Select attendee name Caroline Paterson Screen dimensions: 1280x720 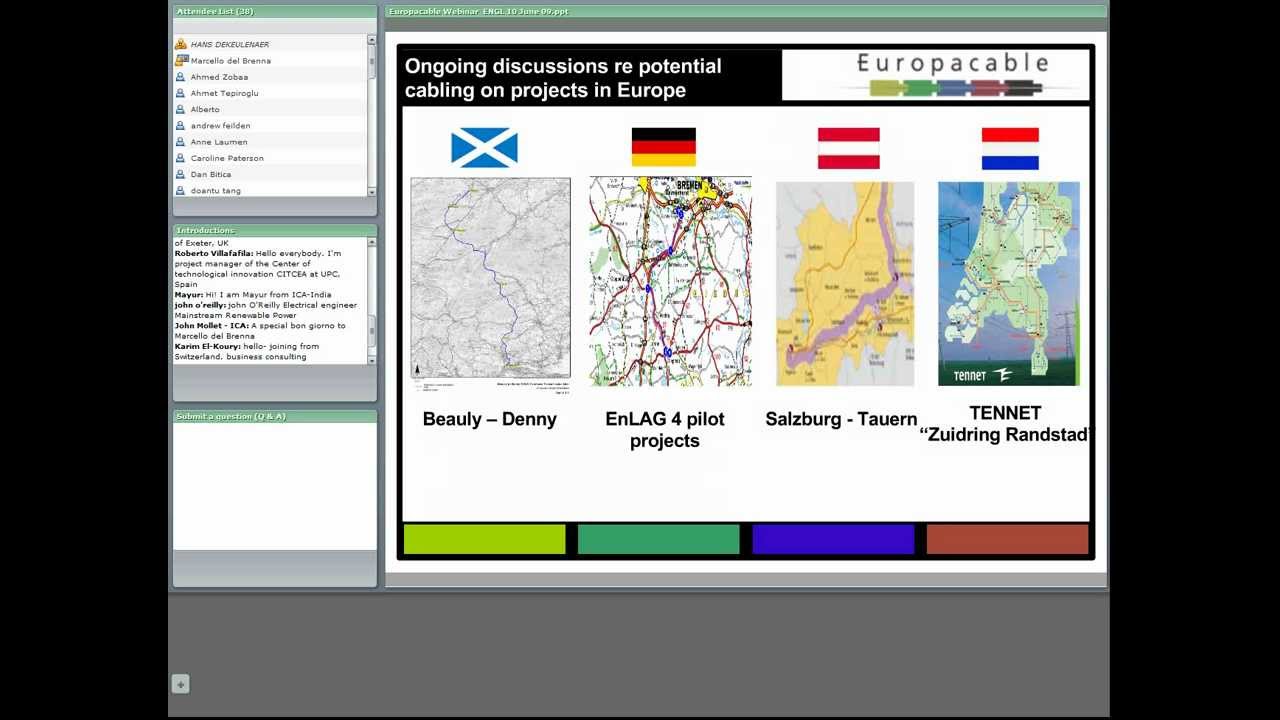[x=227, y=158]
